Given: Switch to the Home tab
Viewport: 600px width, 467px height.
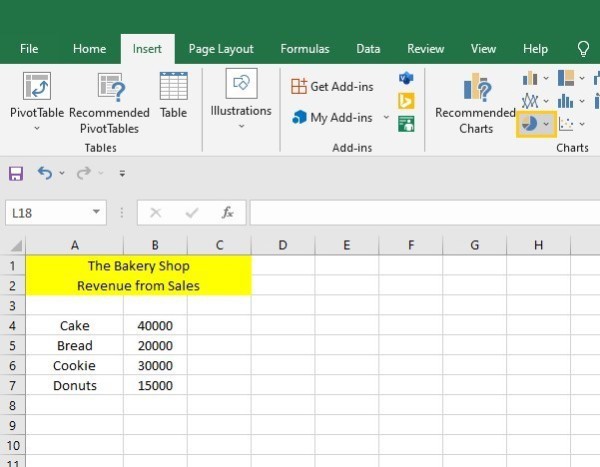Looking at the screenshot, I should click(x=90, y=49).
